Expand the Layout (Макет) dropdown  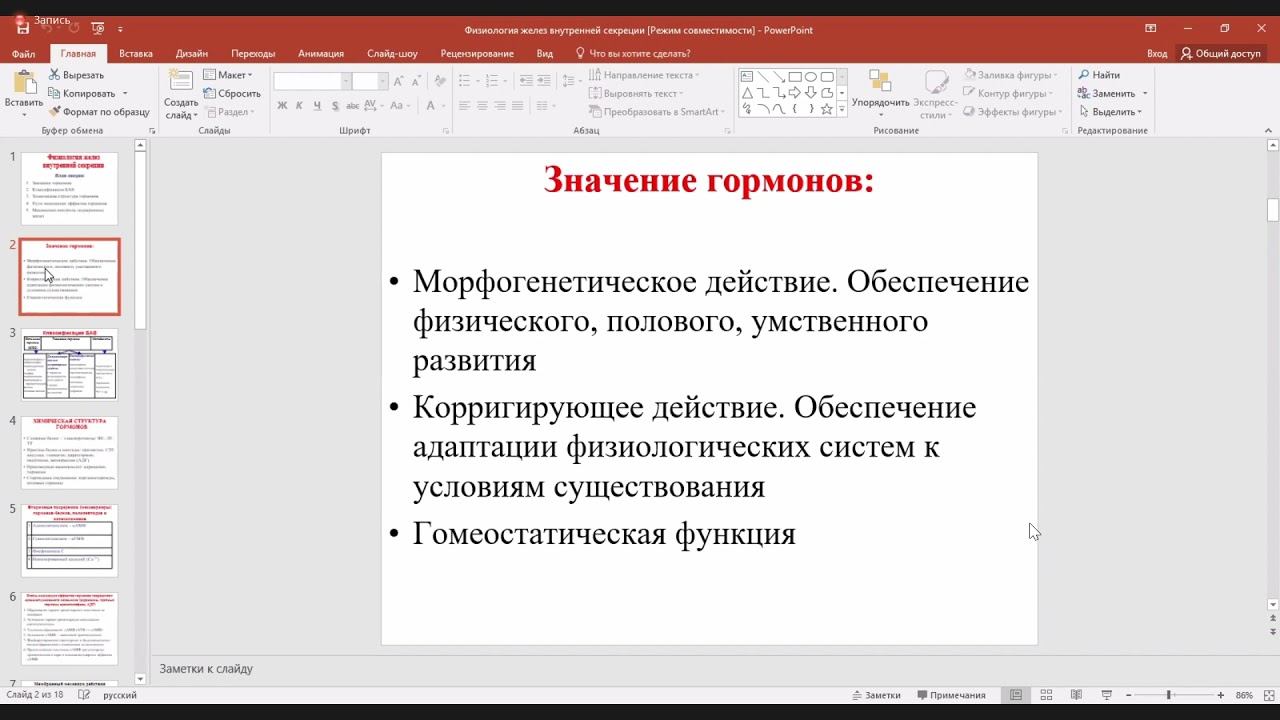point(228,75)
